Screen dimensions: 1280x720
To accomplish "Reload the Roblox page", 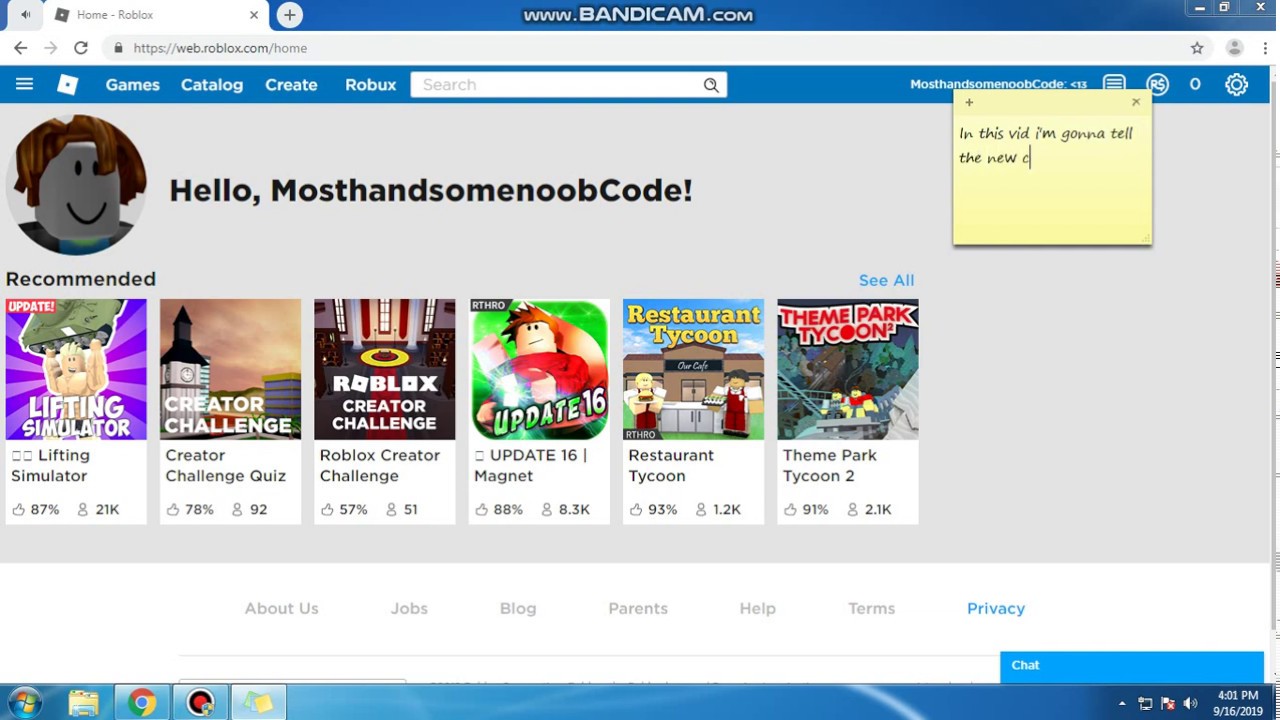I will (81, 48).
